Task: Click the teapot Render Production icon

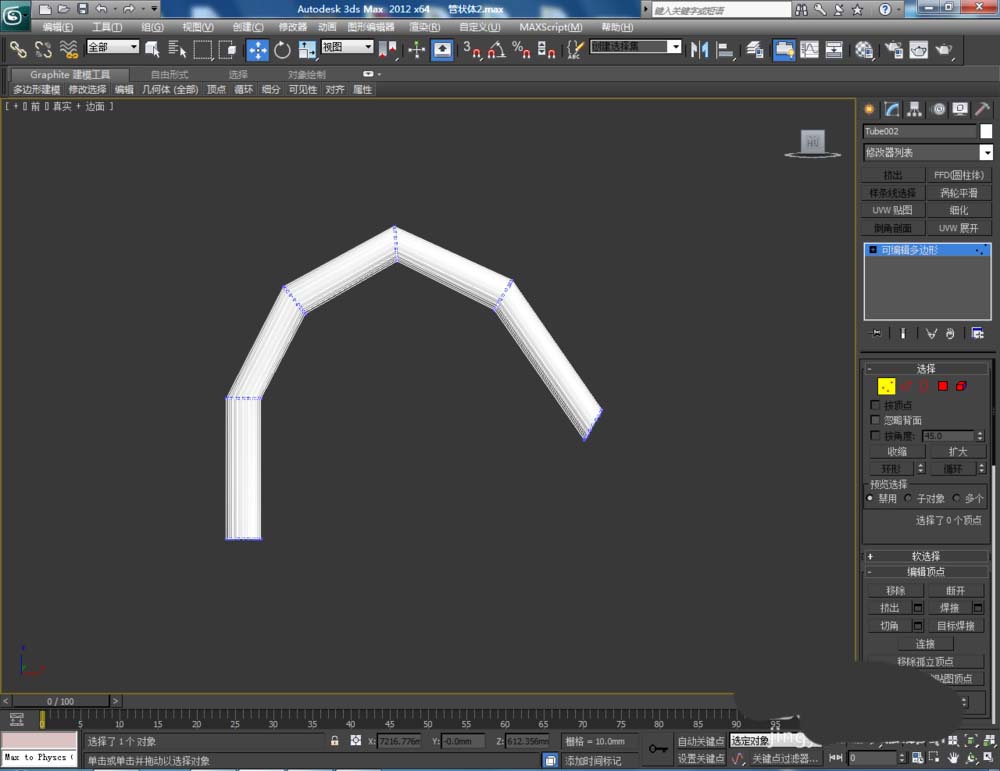Action: point(943,49)
